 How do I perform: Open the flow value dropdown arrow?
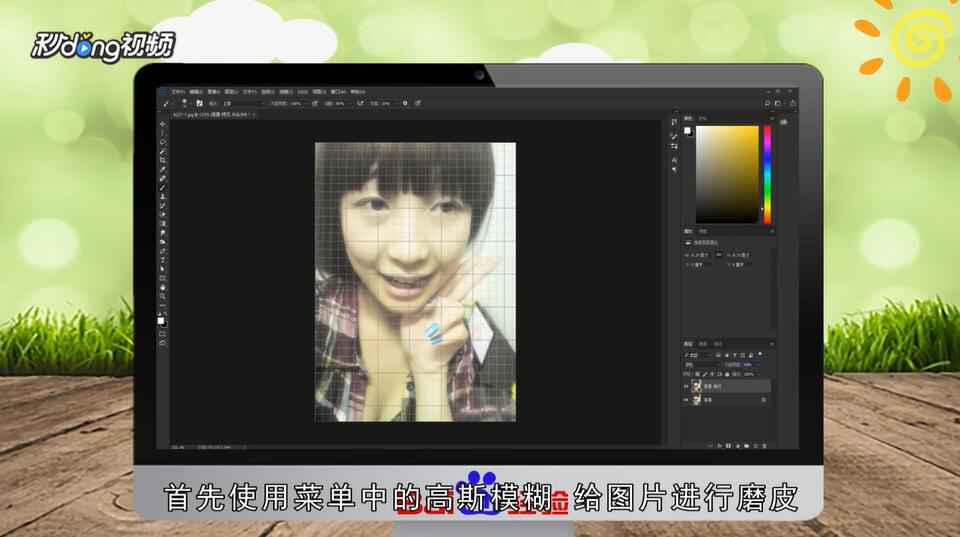[x=351, y=103]
